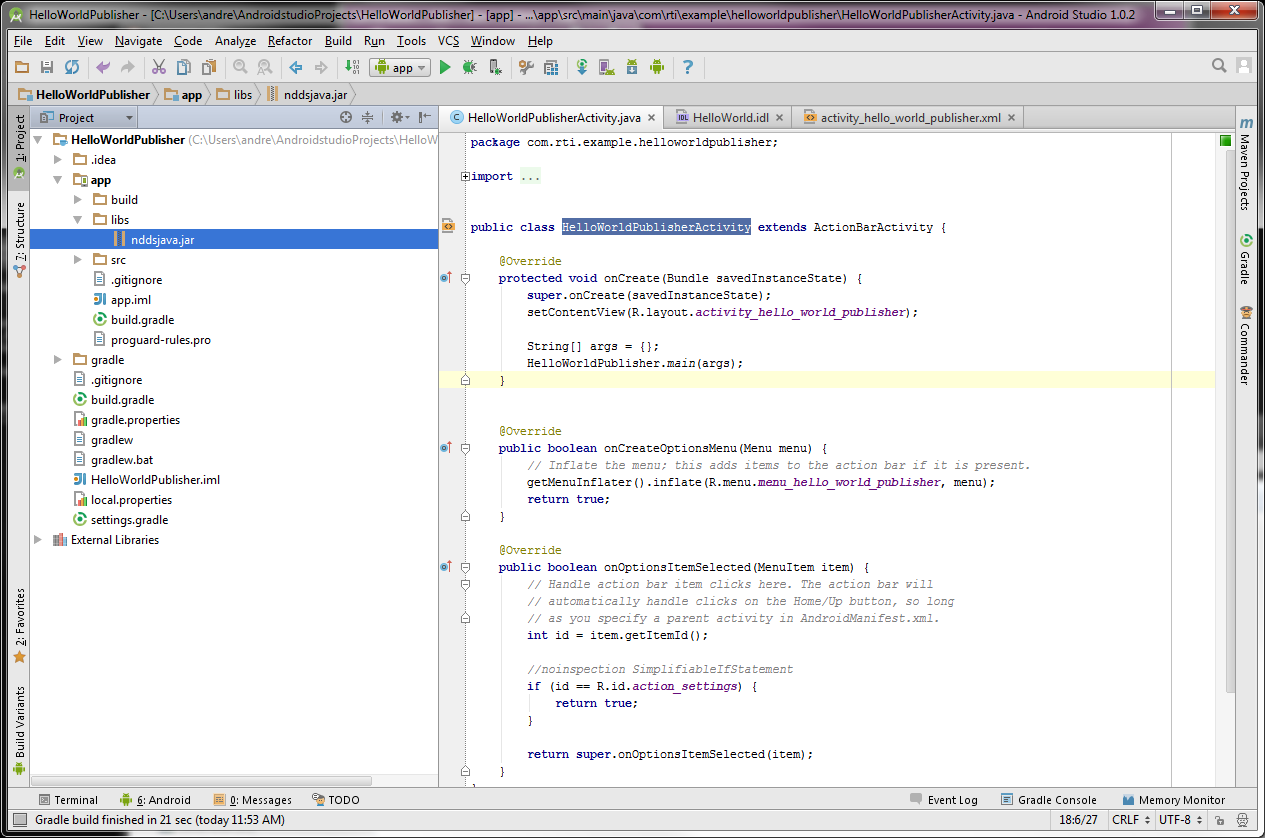1265x838 pixels.
Task: Toggle tool window buttons at status bar corner
Action: tap(19, 820)
